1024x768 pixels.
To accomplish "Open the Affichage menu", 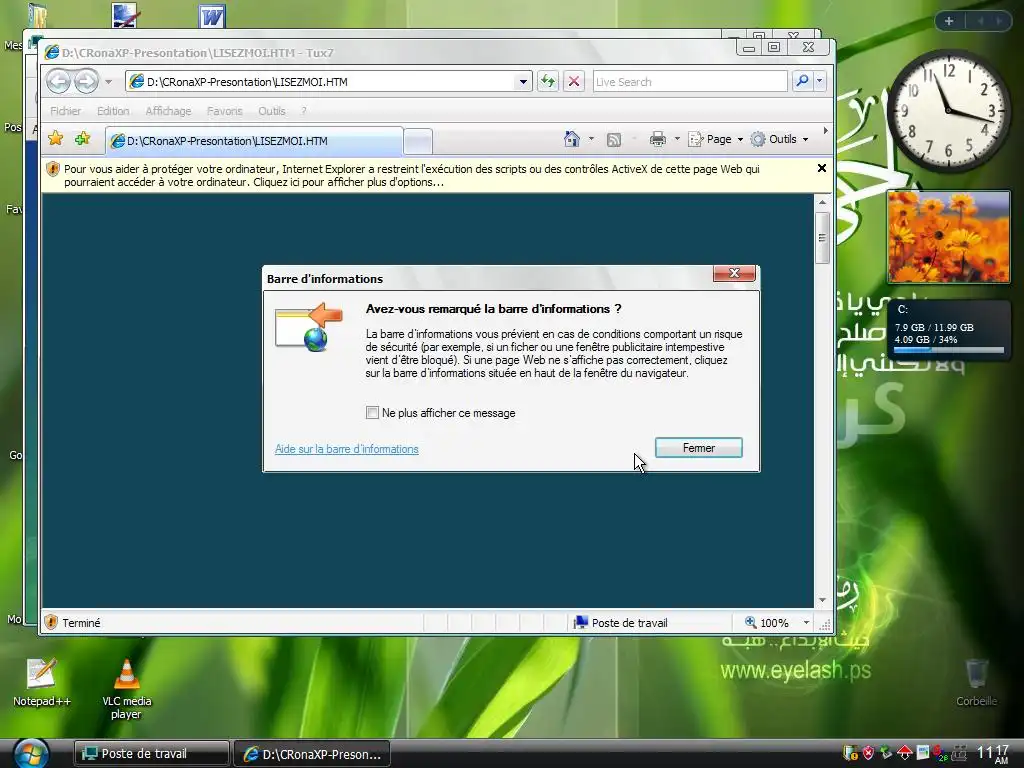I will pos(168,111).
